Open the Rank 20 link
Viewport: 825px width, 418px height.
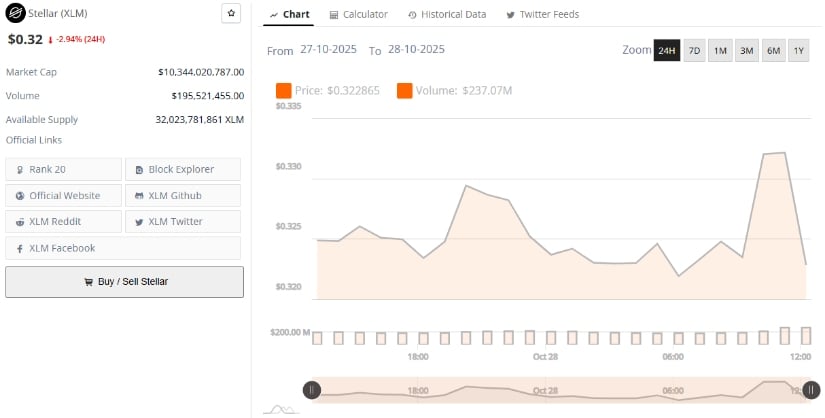click(x=63, y=170)
